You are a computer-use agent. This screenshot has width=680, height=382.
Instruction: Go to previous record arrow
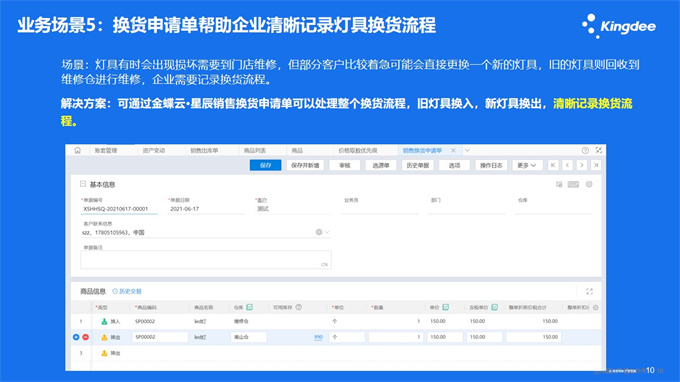tap(567, 165)
